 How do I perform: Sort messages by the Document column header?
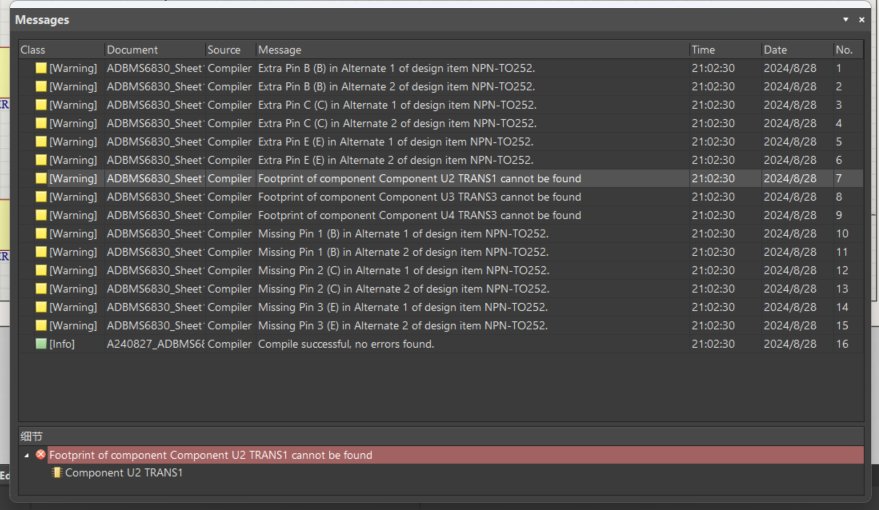pyautogui.click(x=154, y=50)
